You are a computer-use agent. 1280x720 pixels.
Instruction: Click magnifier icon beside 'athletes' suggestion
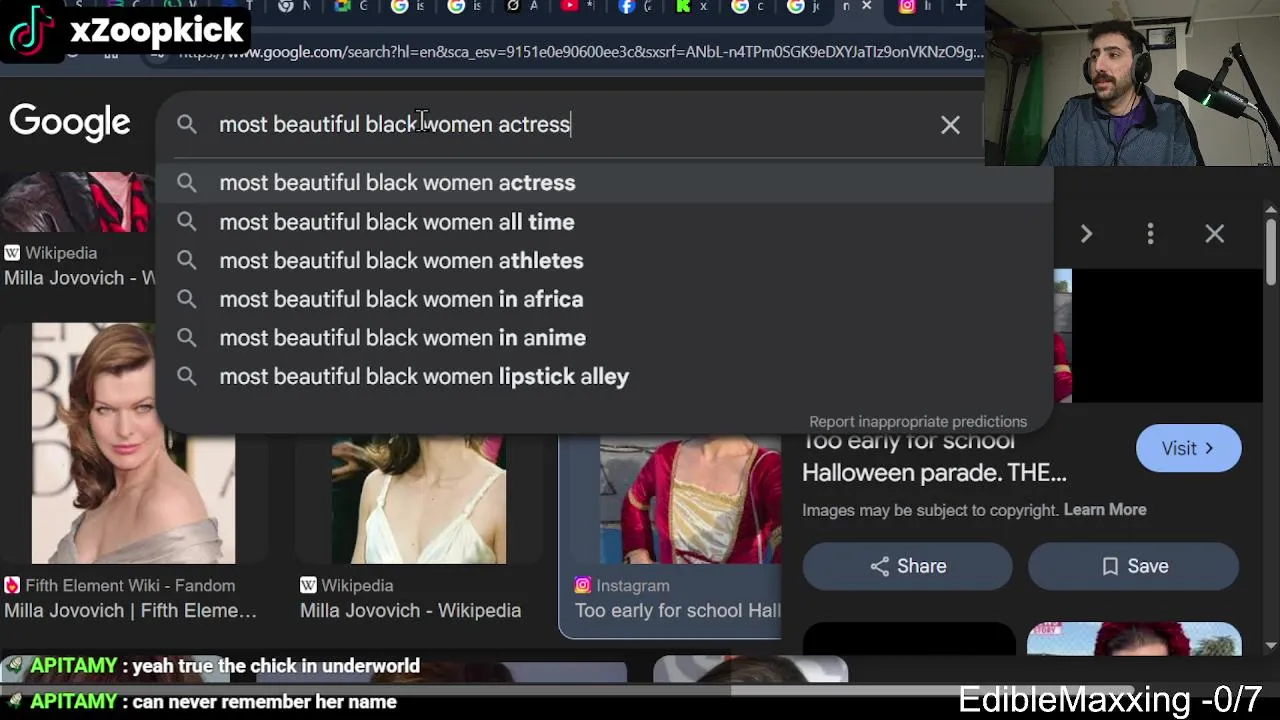pyautogui.click(x=187, y=261)
